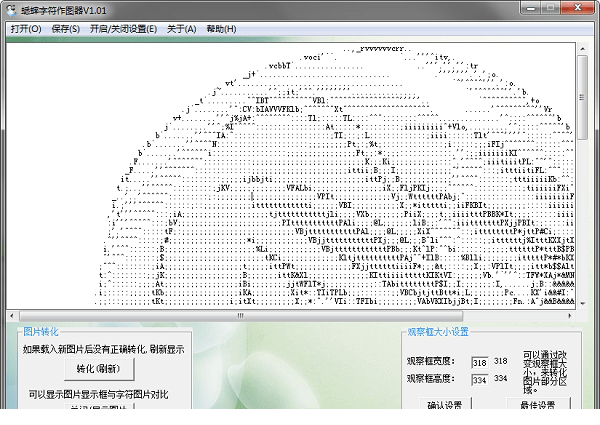Click the horizontal scrollbar thumb
This screenshot has width=600, height=425.
241,316
